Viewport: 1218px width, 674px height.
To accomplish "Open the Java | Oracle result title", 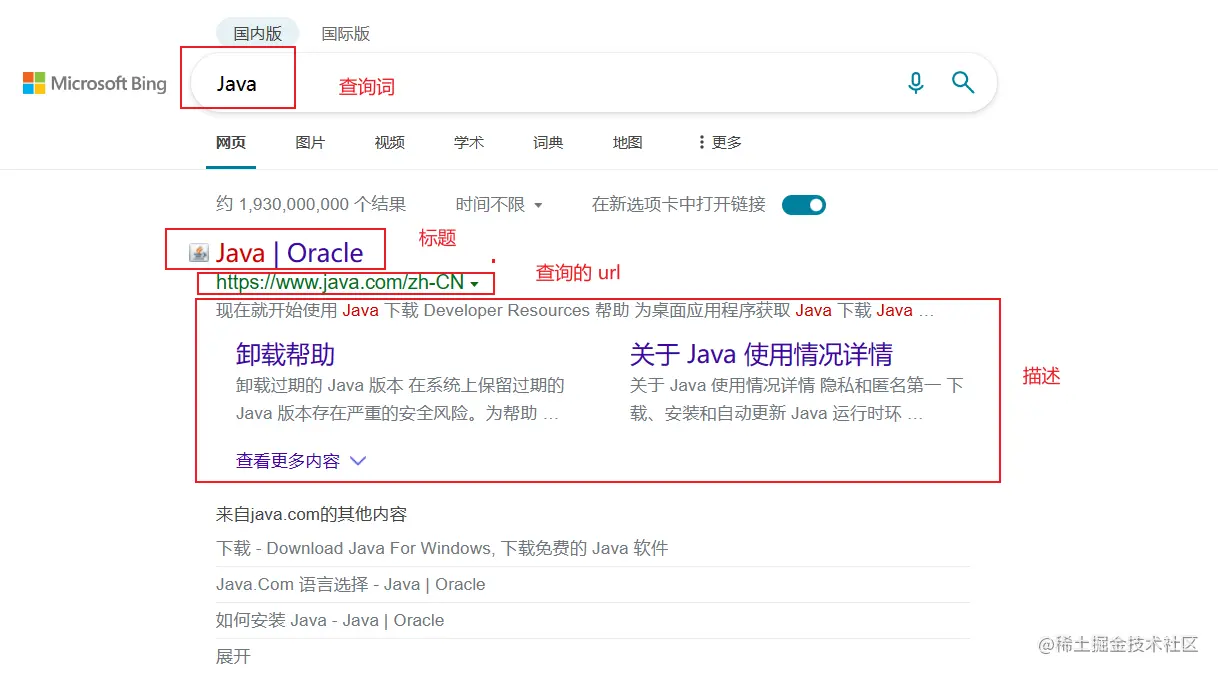I will [289, 253].
